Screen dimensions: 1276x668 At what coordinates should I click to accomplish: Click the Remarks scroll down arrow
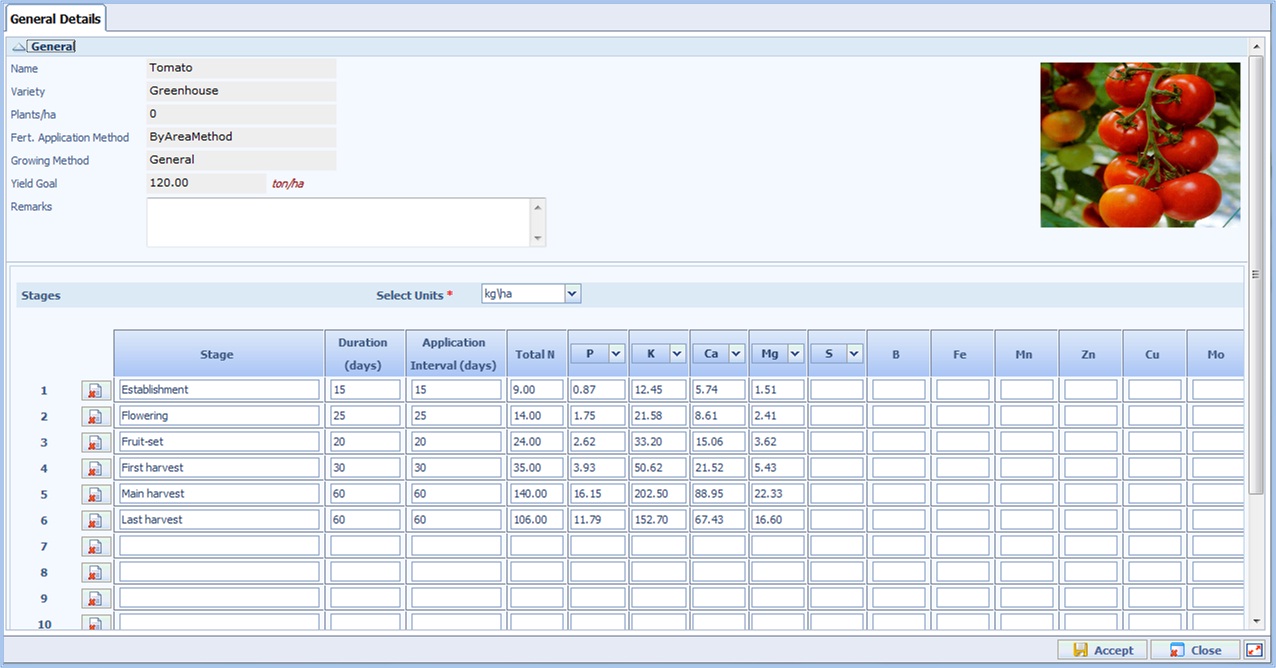539,239
